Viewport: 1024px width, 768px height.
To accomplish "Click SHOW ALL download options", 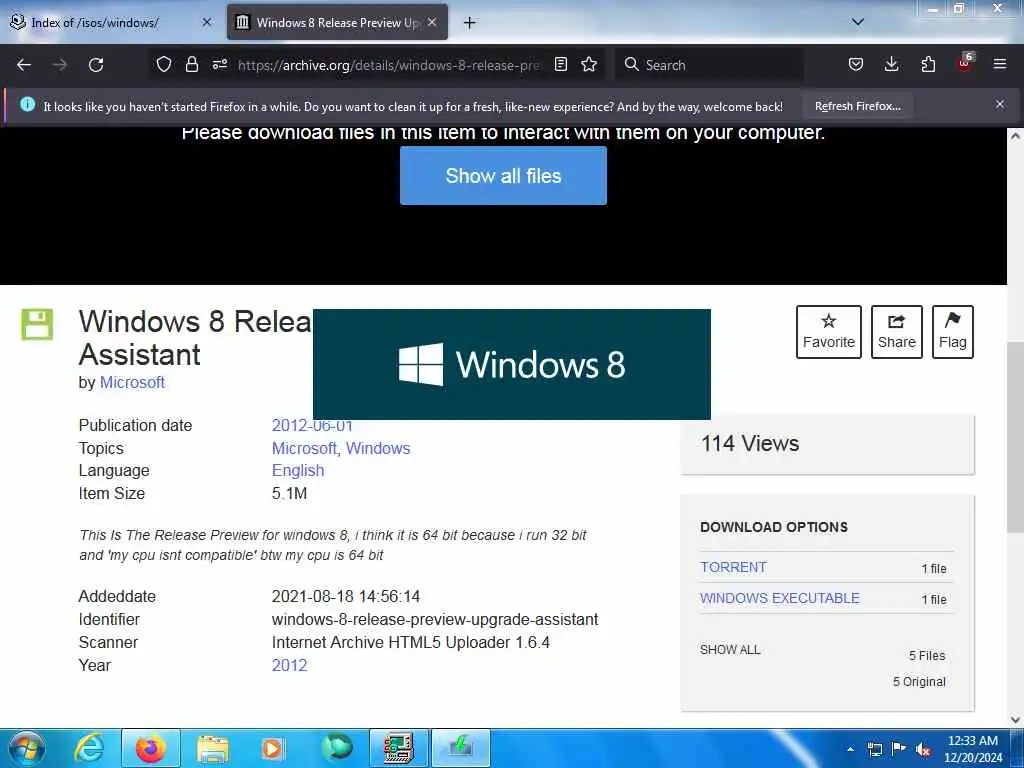I will tap(730, 650).
